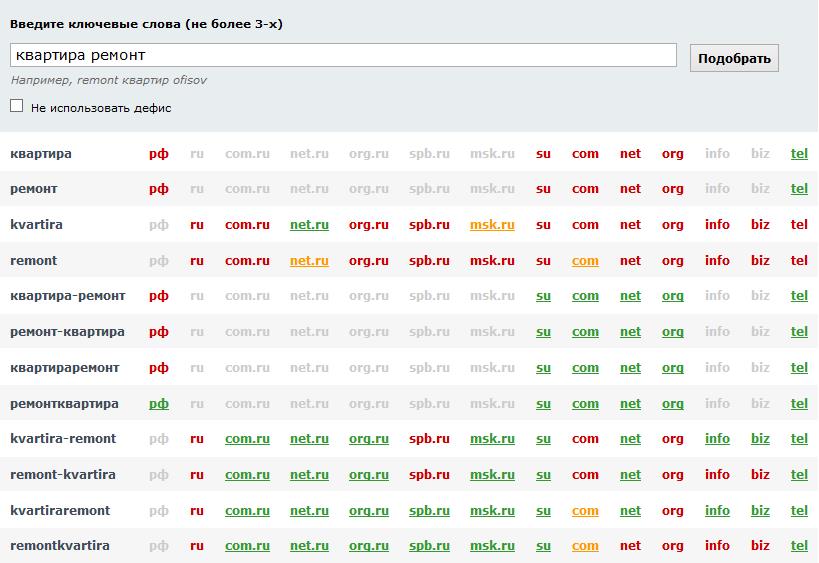
Task: Select org link for ремонтквартира
Action: pyautogui.click(x=672, y=404)
